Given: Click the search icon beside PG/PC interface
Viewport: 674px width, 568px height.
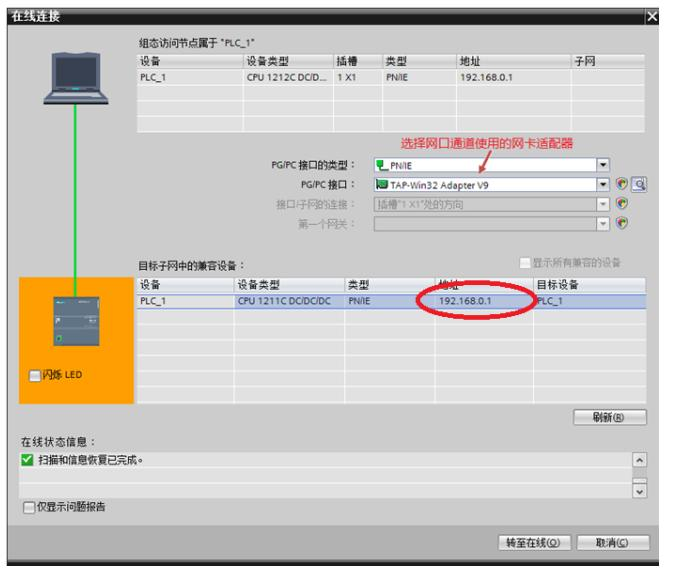Looking at the screenshot, I should (640, 184).
